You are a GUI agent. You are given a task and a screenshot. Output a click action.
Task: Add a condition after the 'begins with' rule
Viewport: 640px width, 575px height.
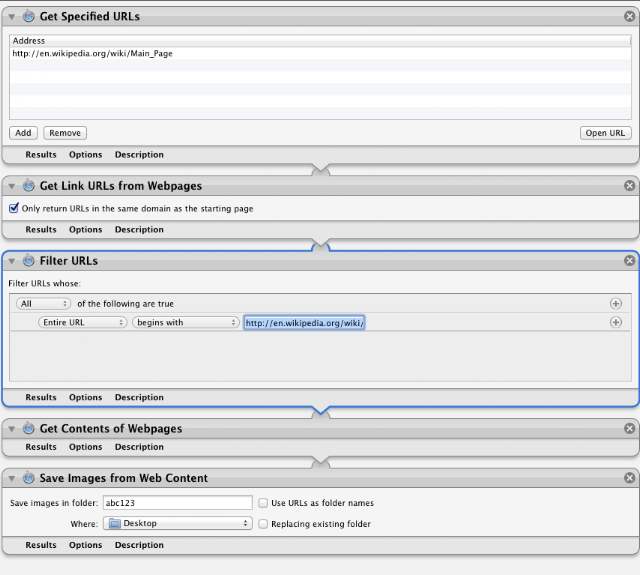(x=616, y=322)
